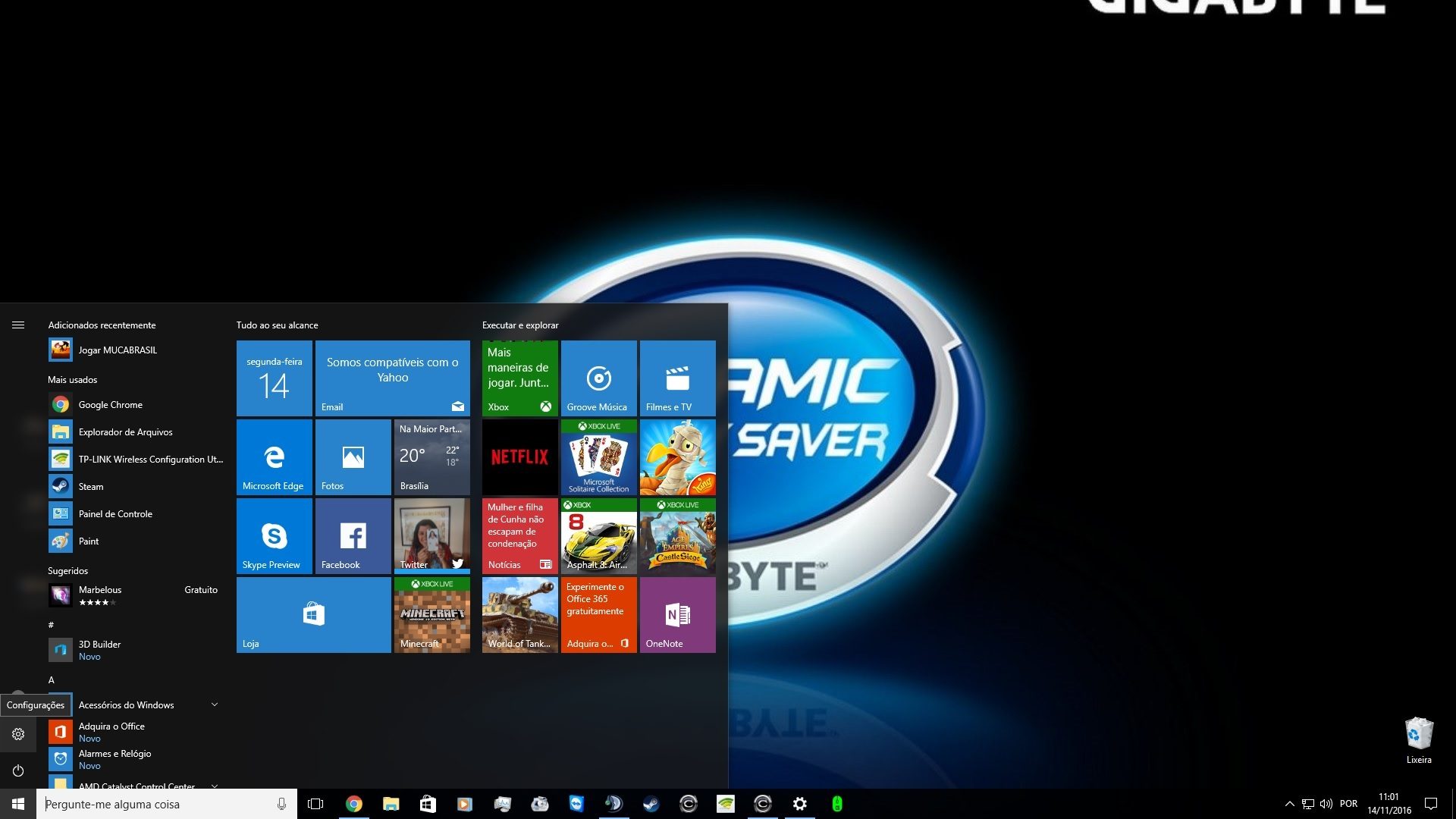Open Steam from the taskbar
Viewport: 1456px width, 819px height.
click(651, 805)
